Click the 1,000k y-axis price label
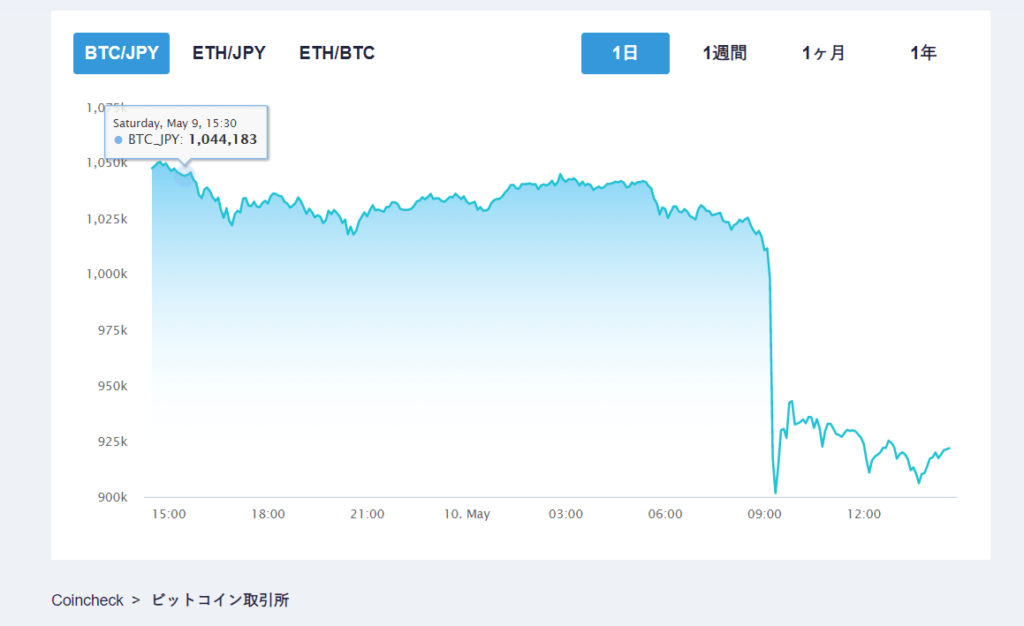The height and width of the screenshot is (626, 1024). tap(104, 274)
